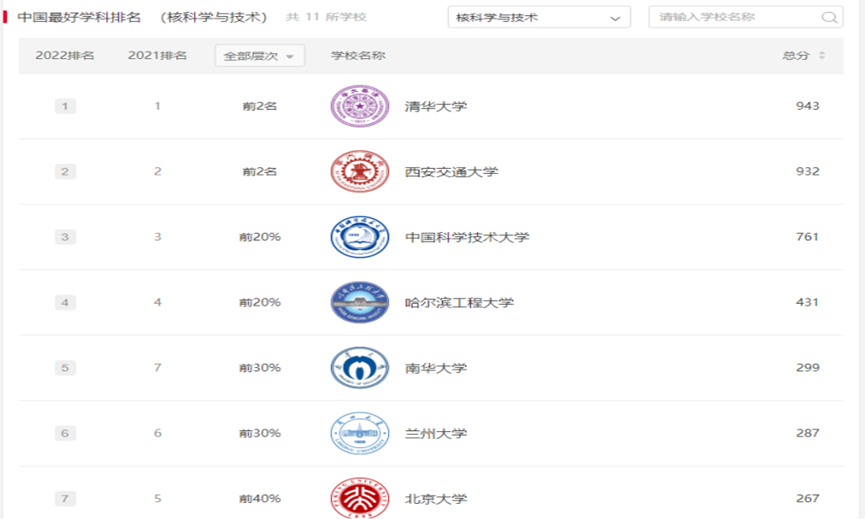Open 南华大学 school link
This screenshot has width=865, height=519.
[436, 368]
